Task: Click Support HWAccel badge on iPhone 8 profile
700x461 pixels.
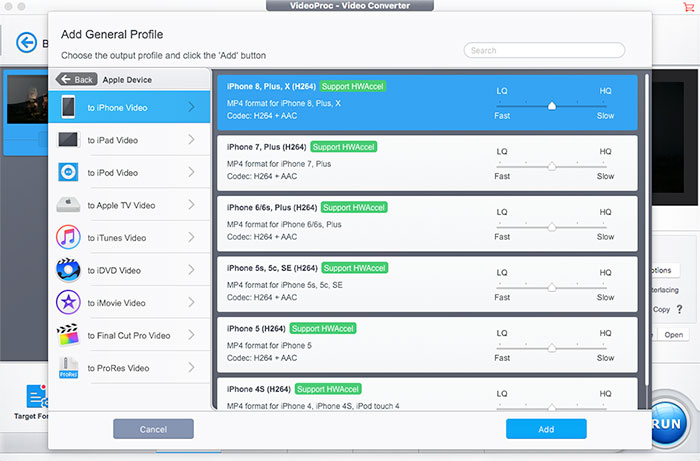Action: tap(353, 86)
